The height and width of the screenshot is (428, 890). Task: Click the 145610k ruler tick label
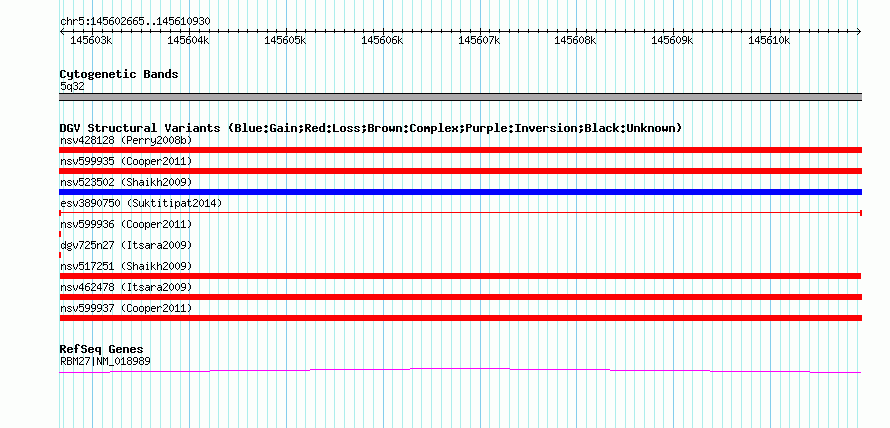(769, 41)
